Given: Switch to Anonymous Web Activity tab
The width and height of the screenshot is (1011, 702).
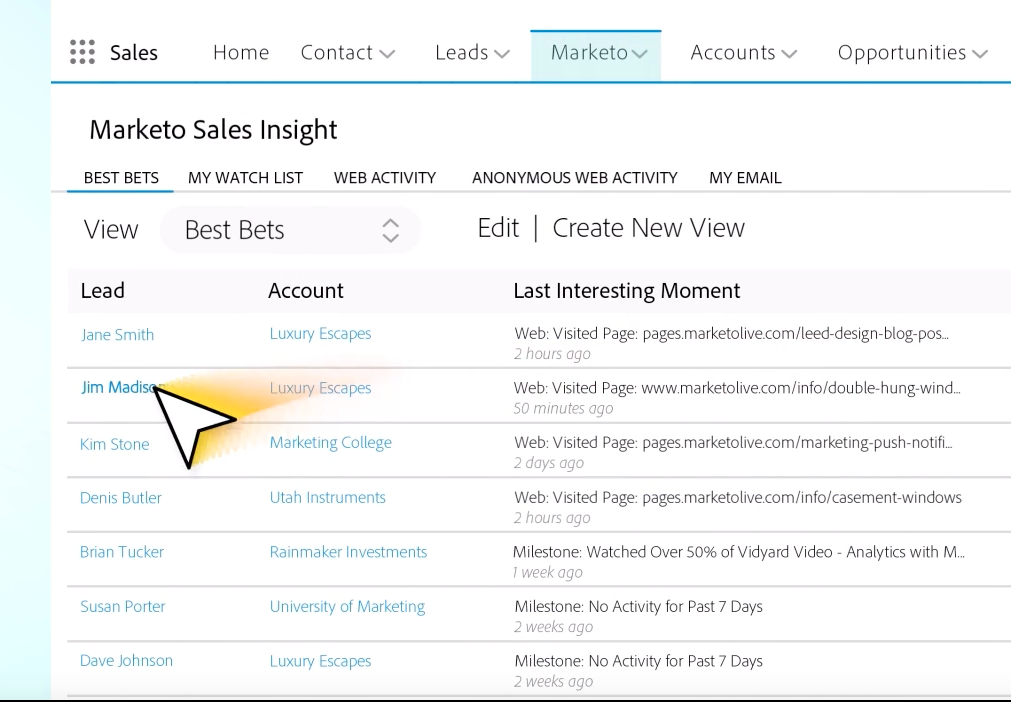Looking at the screenshot, I should pyautogui.click(x=574, y=178).
